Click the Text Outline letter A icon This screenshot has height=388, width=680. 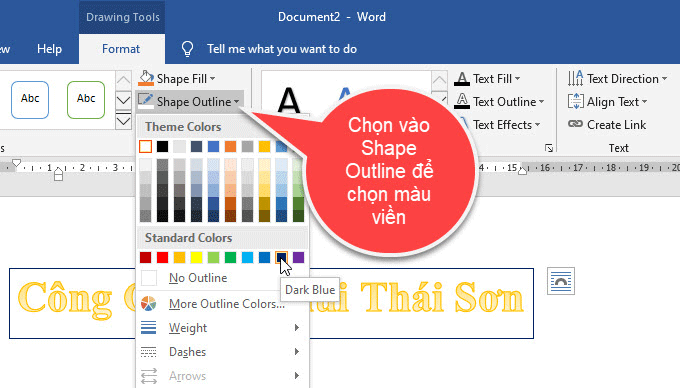(462, 101)
